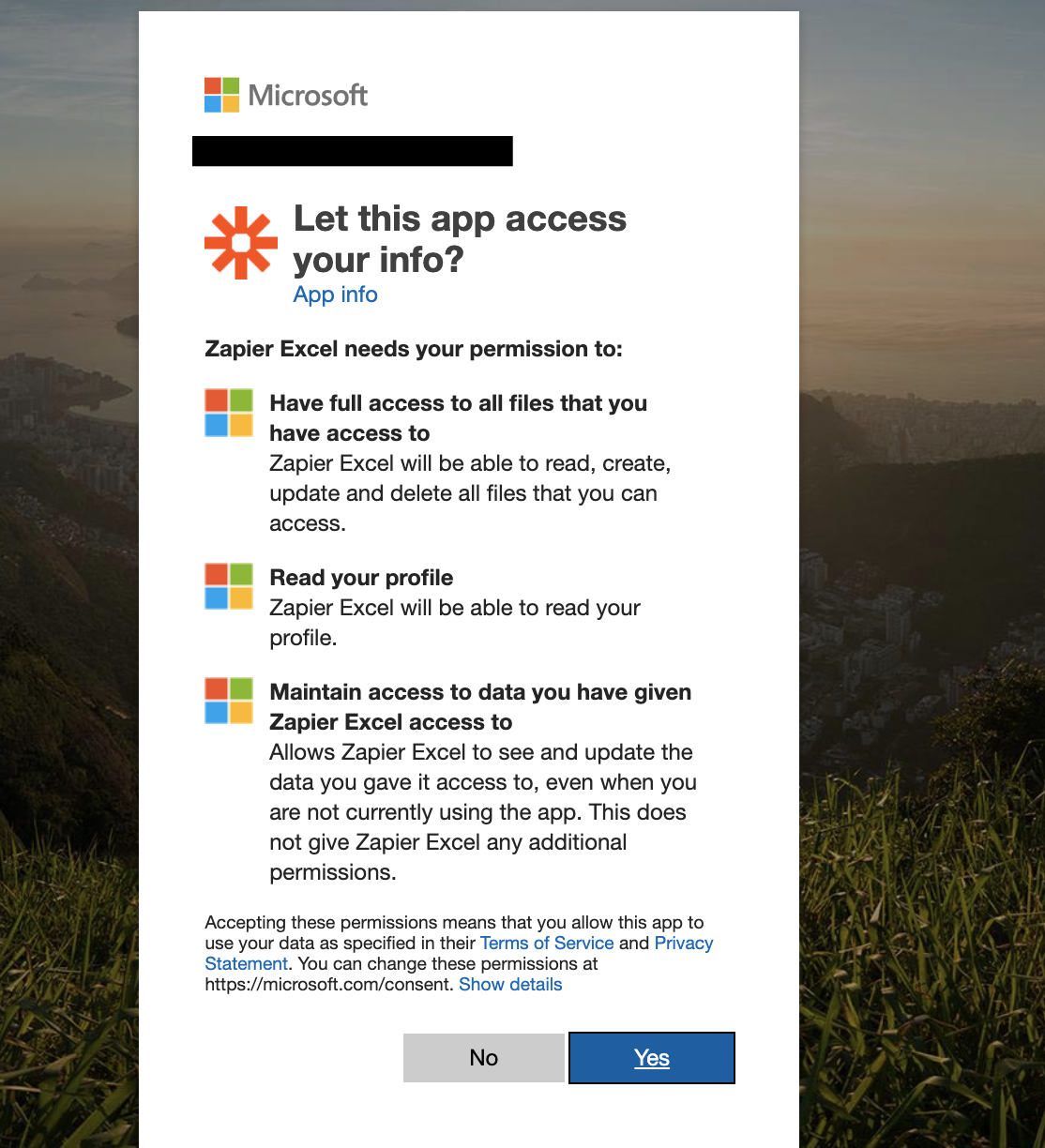Open the App info link
Image resolution: width=1045 pixels, height=1148 pixels.
point(335,295)
